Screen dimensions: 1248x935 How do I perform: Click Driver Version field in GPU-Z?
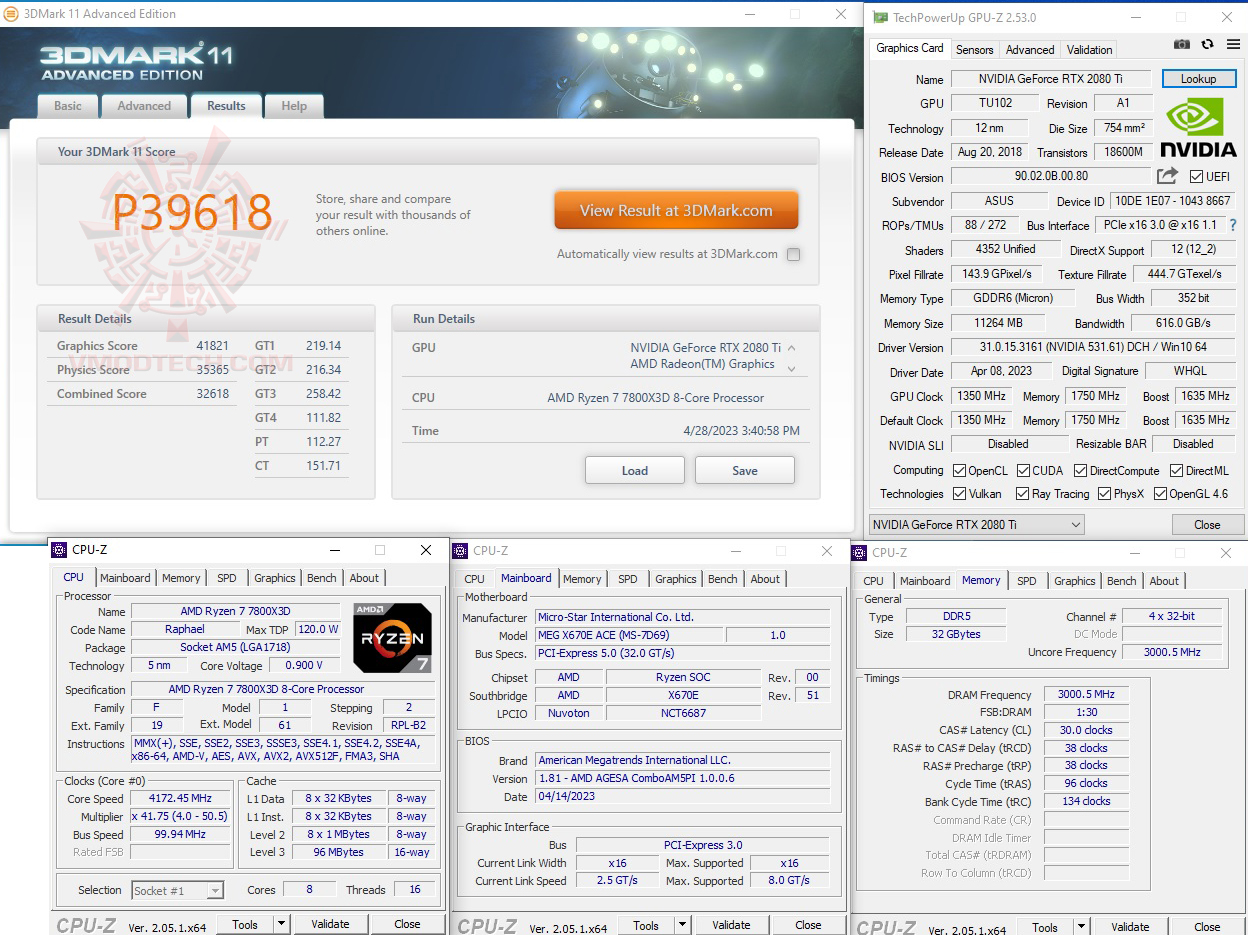[x=1093, y=347]
